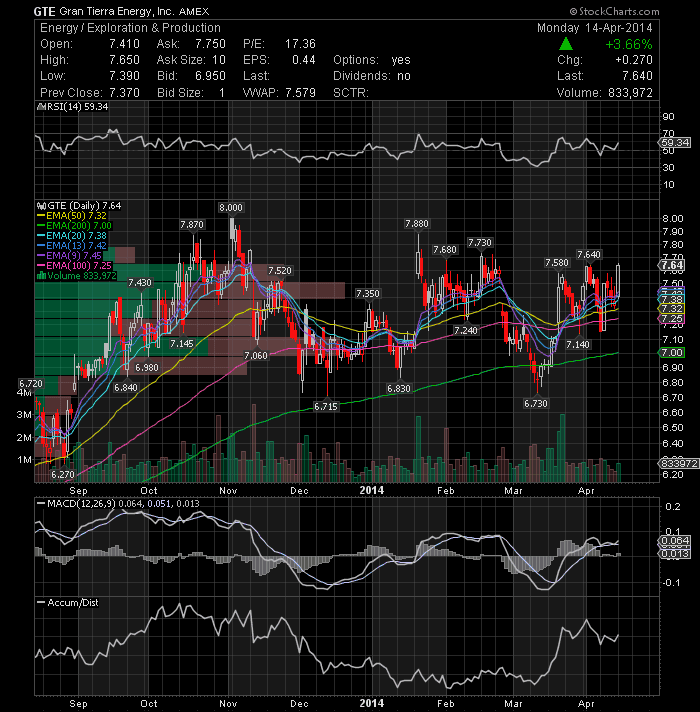The image size is (700, 712).
Task: Click the 7.880 January high label
Action: [417, 223]
